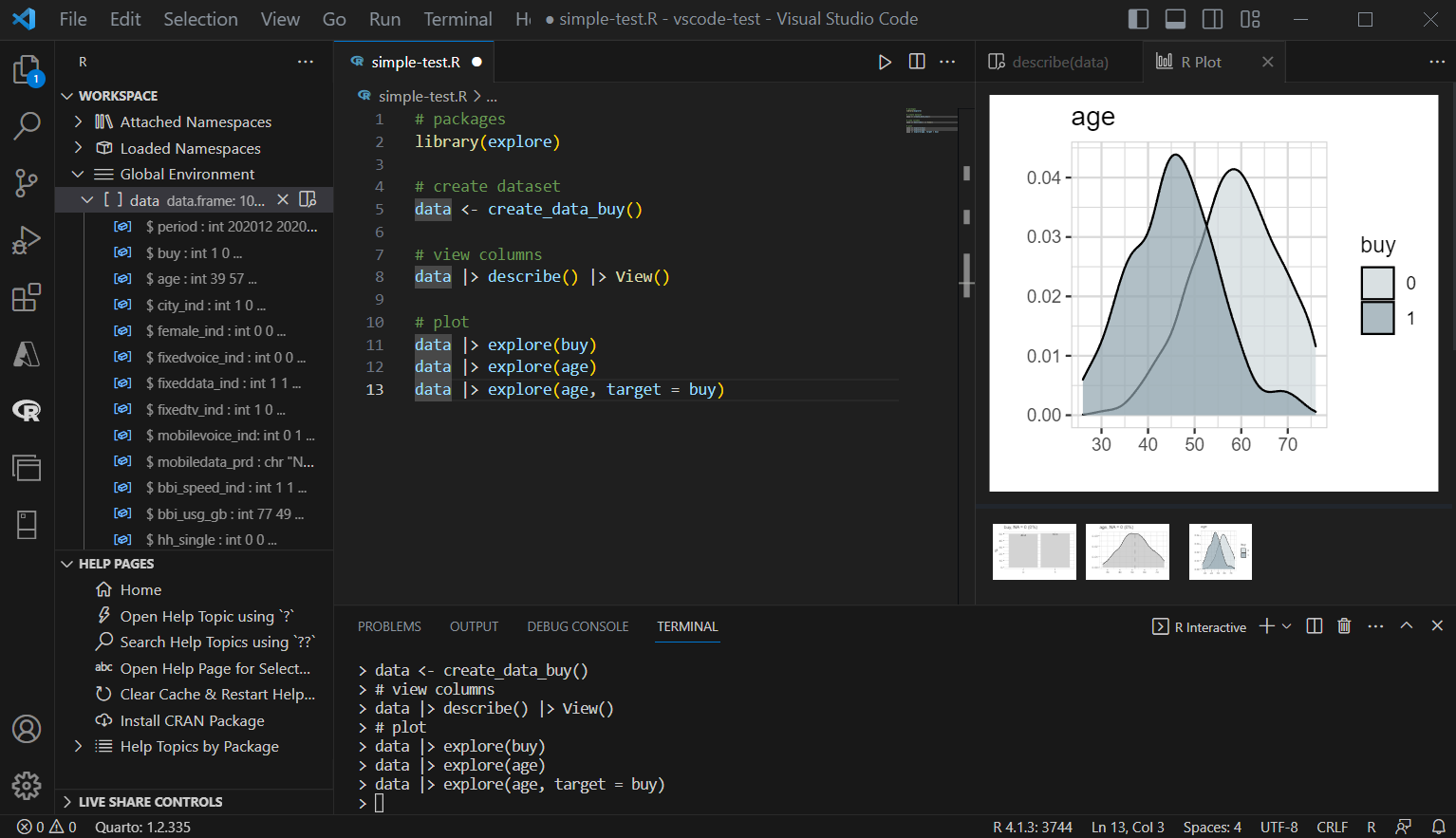
Task: Open editor More Actions ellipsis
Action: 947,62
